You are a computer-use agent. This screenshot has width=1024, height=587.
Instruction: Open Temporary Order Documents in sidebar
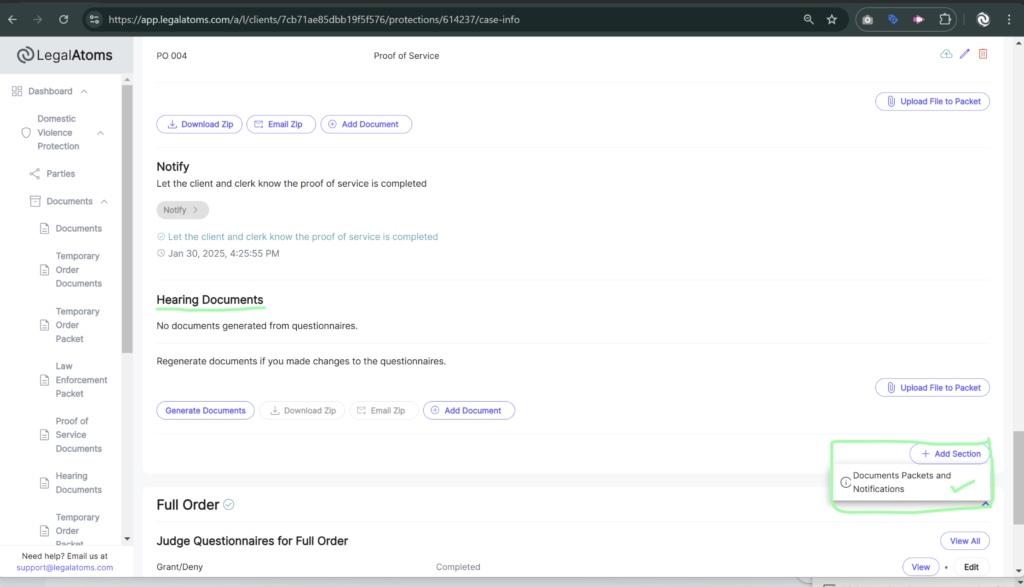pos(78,270)
